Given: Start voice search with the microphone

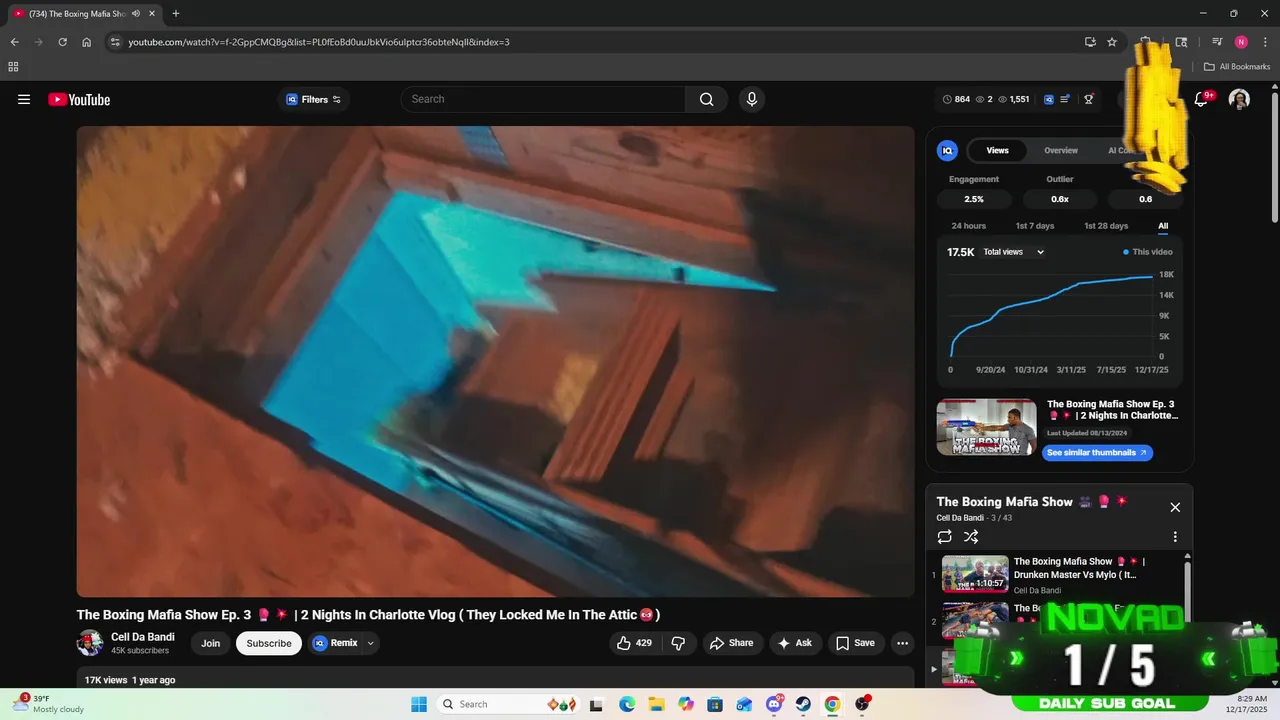Looking at the screenshot, I should tap(752, 99).
